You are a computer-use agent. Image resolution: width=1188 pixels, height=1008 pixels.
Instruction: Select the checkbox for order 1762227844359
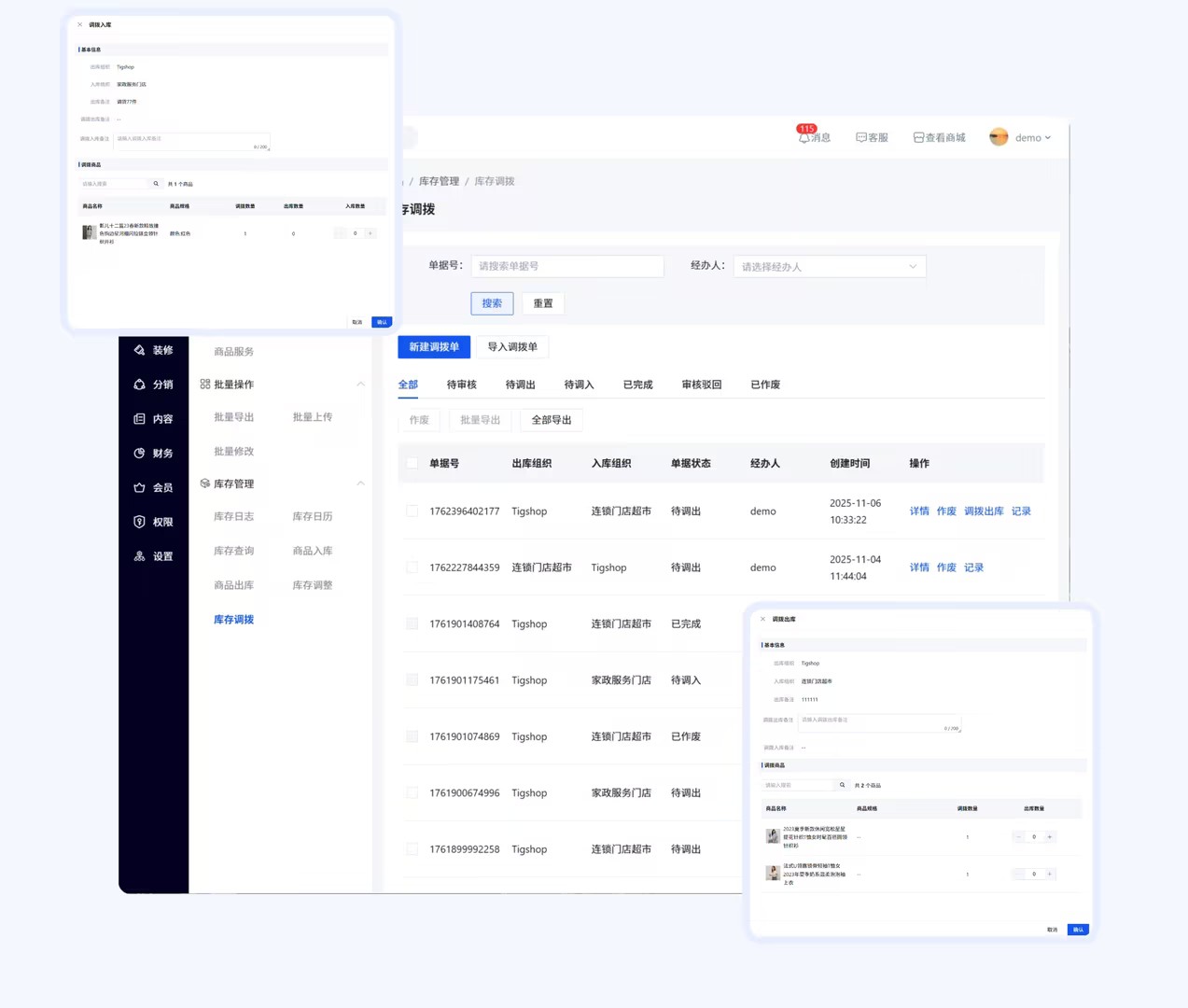coord(412,567)
